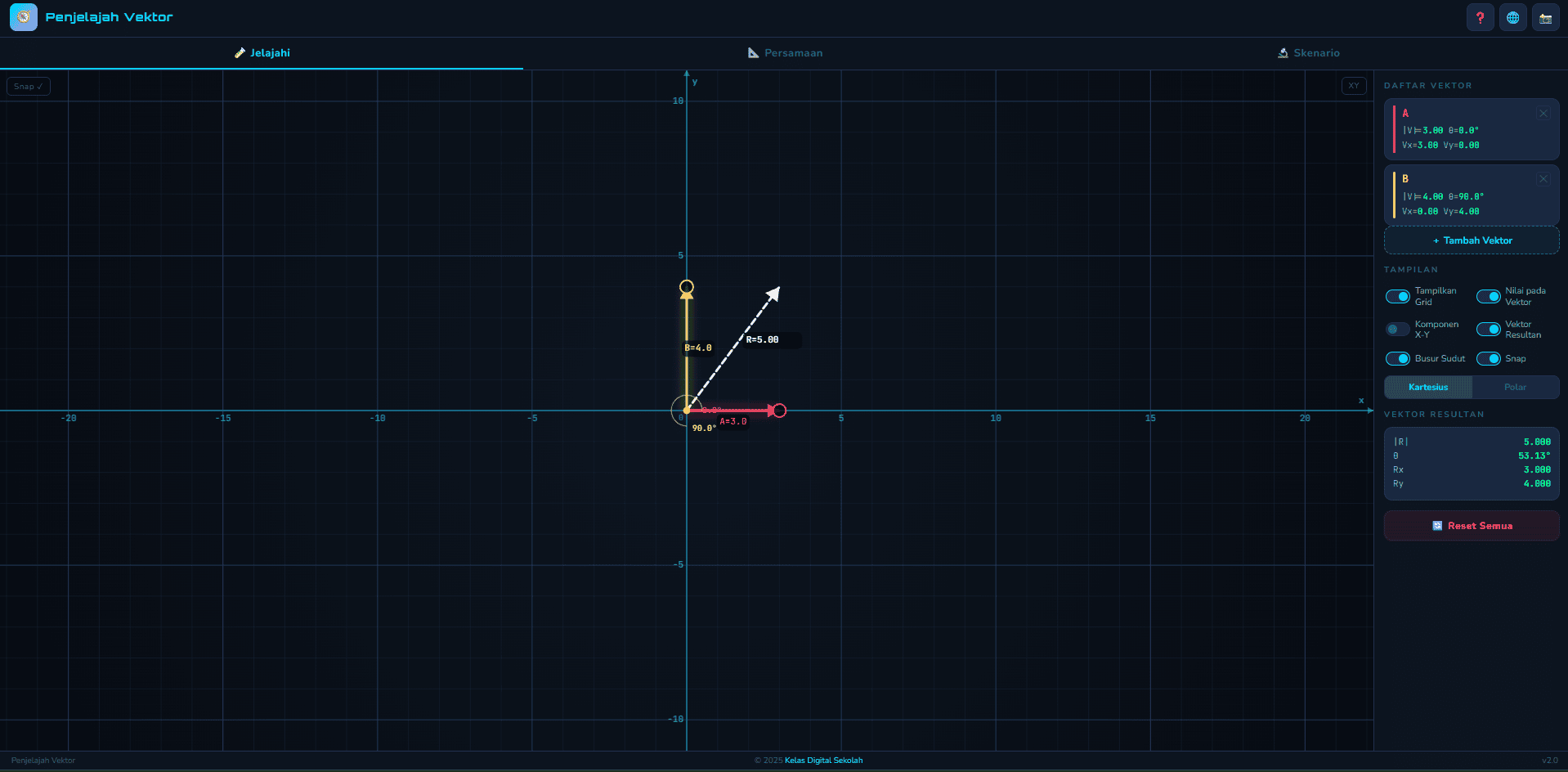Toggle the Nilai pada Vektor switch

click(x=1488, y=296)
